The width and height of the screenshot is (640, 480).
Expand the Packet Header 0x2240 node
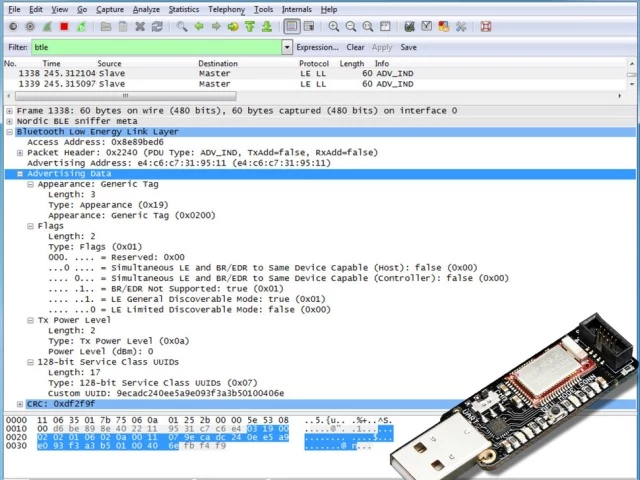coord(20,153)
